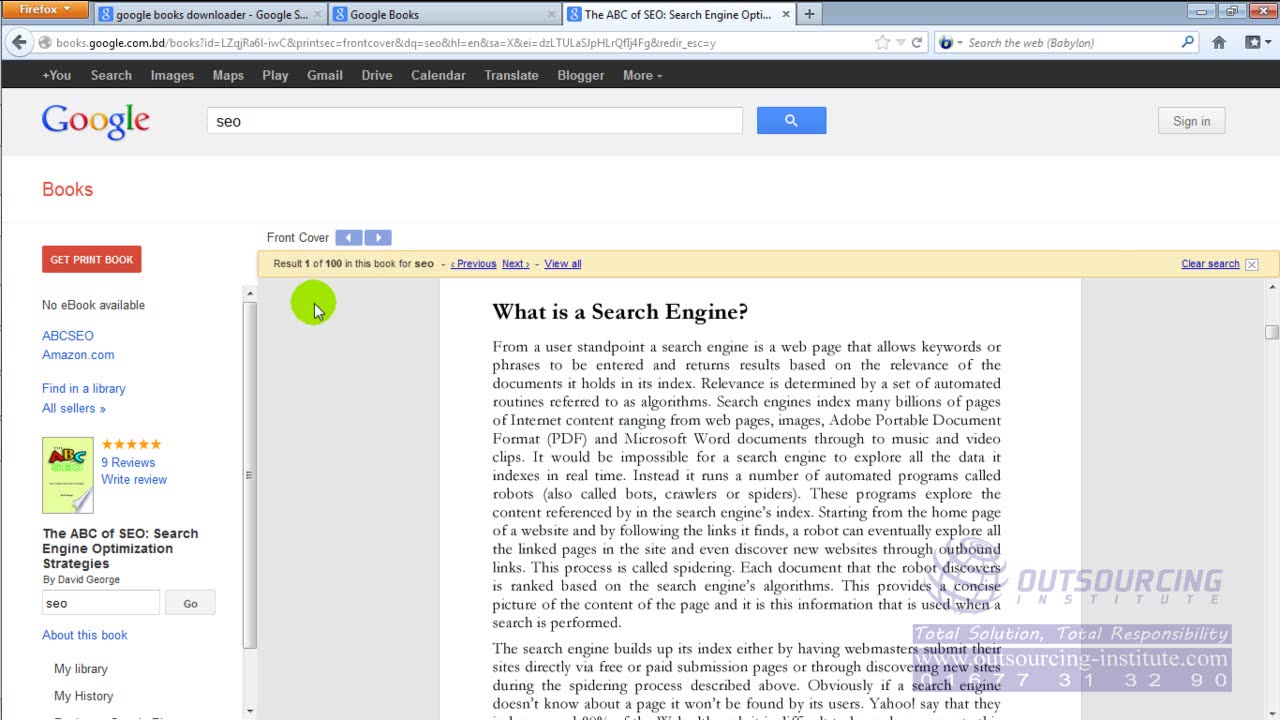Open Search in Google bar
The height and width of the screenshot is (720, 1280).
pyautogui.click(x=111, y=75)
